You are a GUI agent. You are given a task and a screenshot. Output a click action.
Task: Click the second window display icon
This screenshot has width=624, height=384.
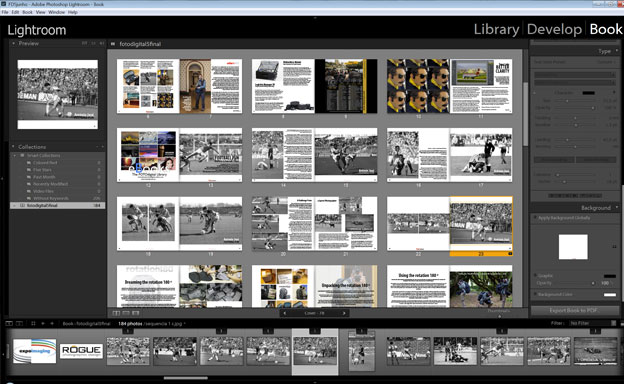pos(19,324)
